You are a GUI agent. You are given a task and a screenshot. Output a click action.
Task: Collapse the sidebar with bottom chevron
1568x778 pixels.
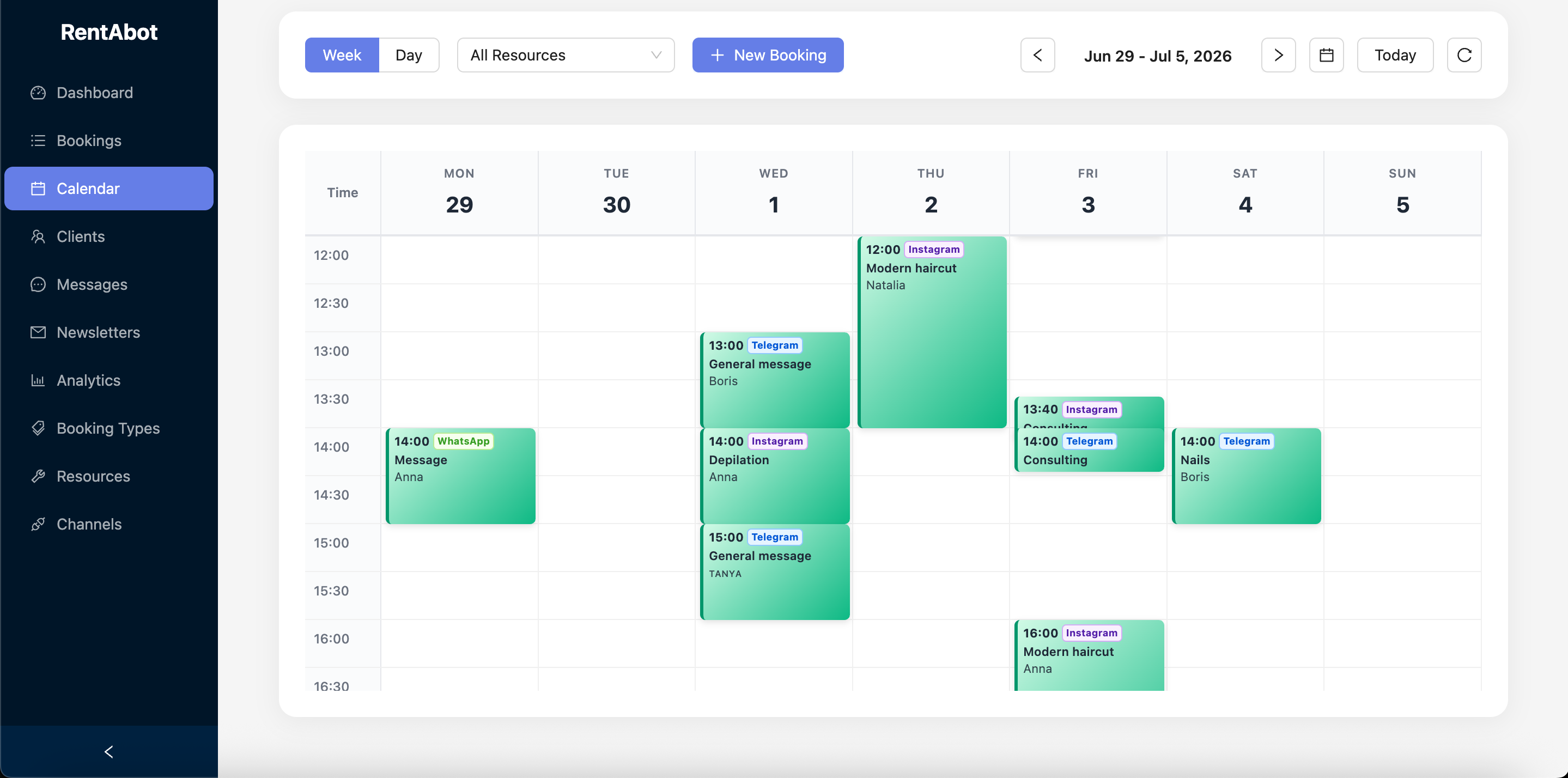click(109, 752)
